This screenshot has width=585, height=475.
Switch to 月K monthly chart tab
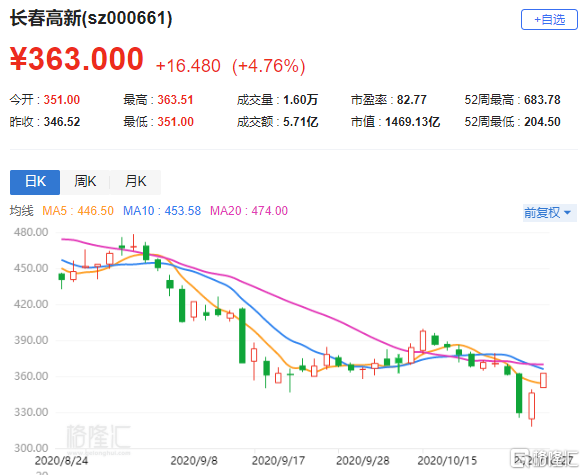point(135,182)
